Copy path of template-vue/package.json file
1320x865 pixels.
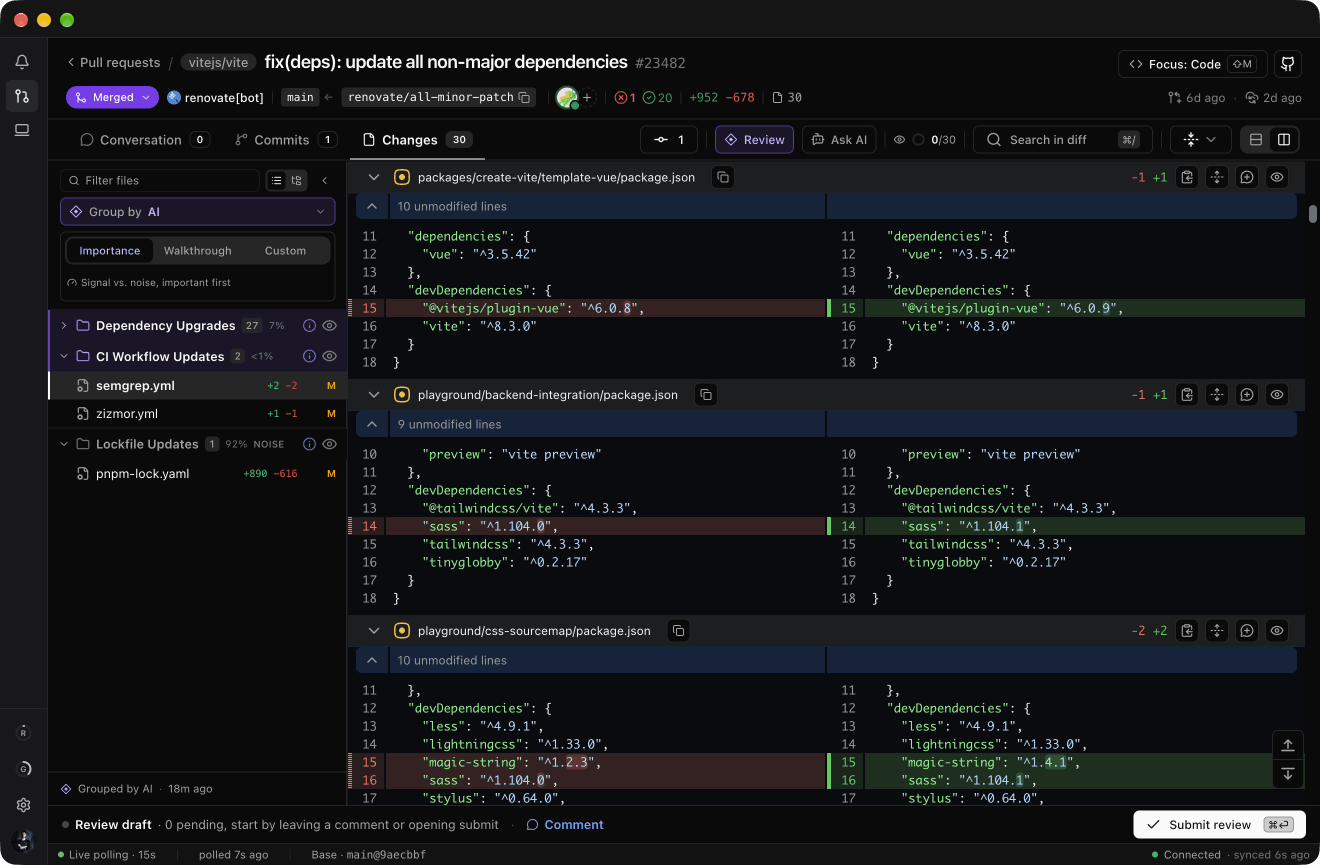tap(722, 177)
